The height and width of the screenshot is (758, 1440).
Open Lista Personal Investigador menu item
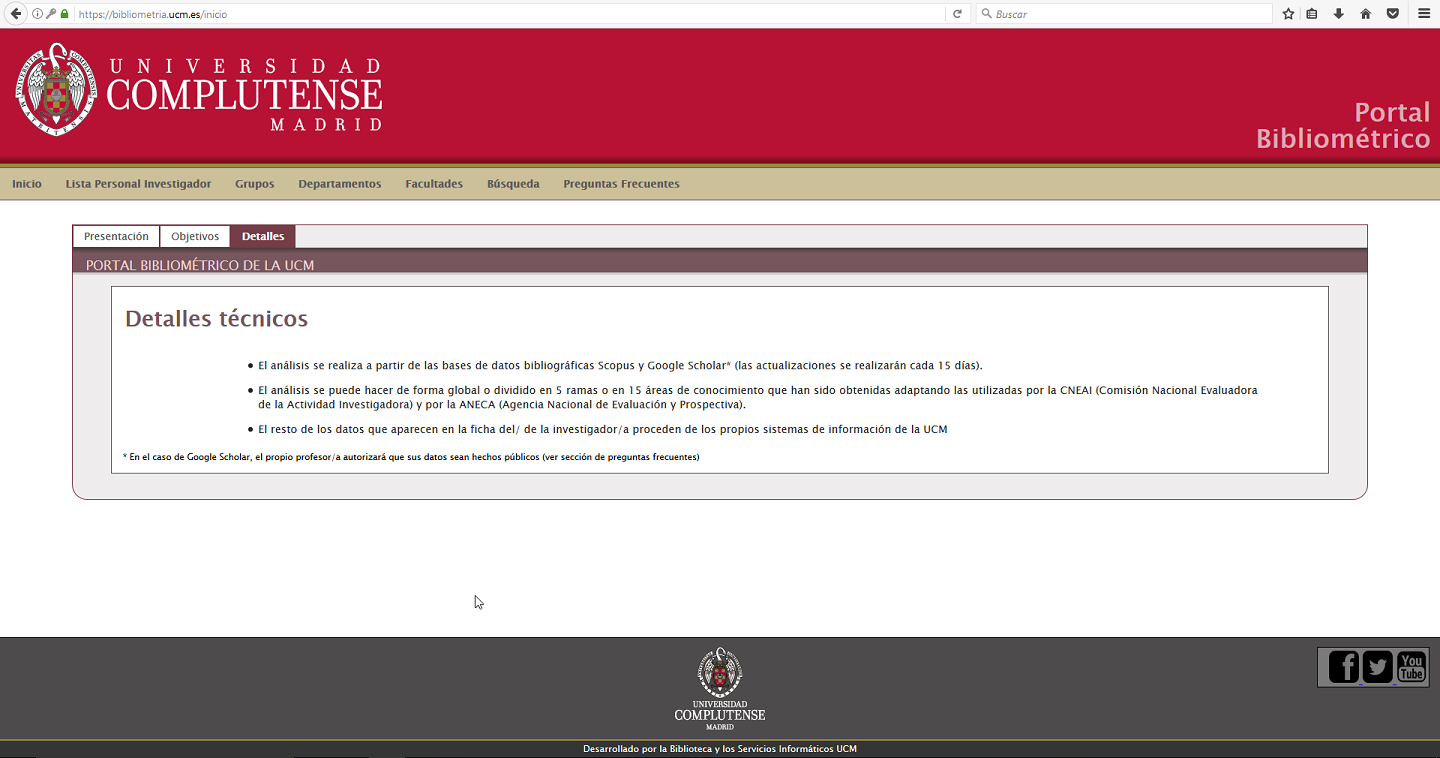[x=138, y=184]
